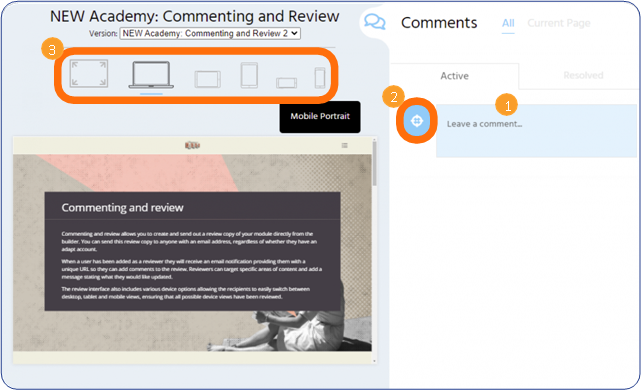Filter comments to Current Page
Image resolution: width=642 pixels, height=392 pixels.
tap(558, 23)
